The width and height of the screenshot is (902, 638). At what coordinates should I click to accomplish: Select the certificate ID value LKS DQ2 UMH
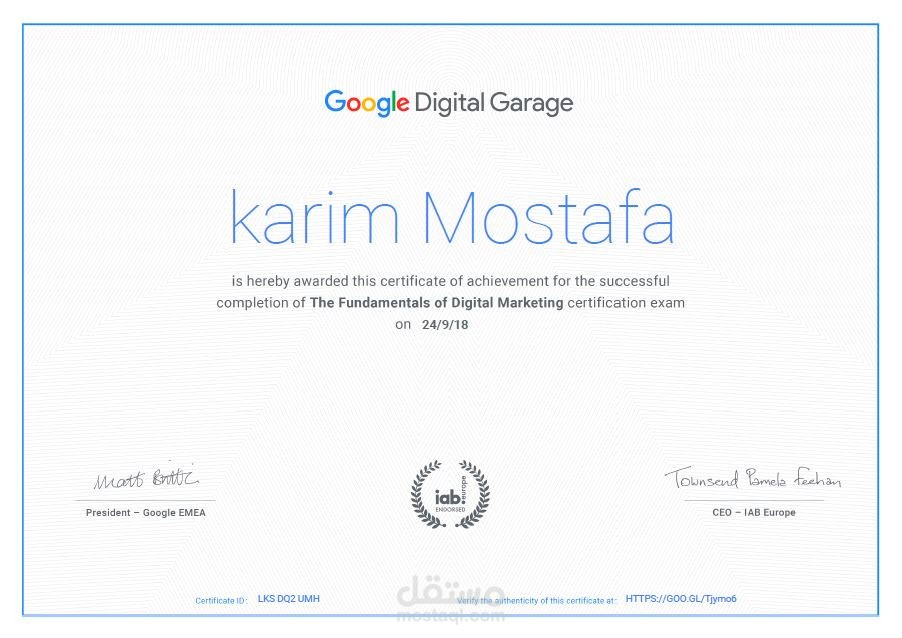289,599
